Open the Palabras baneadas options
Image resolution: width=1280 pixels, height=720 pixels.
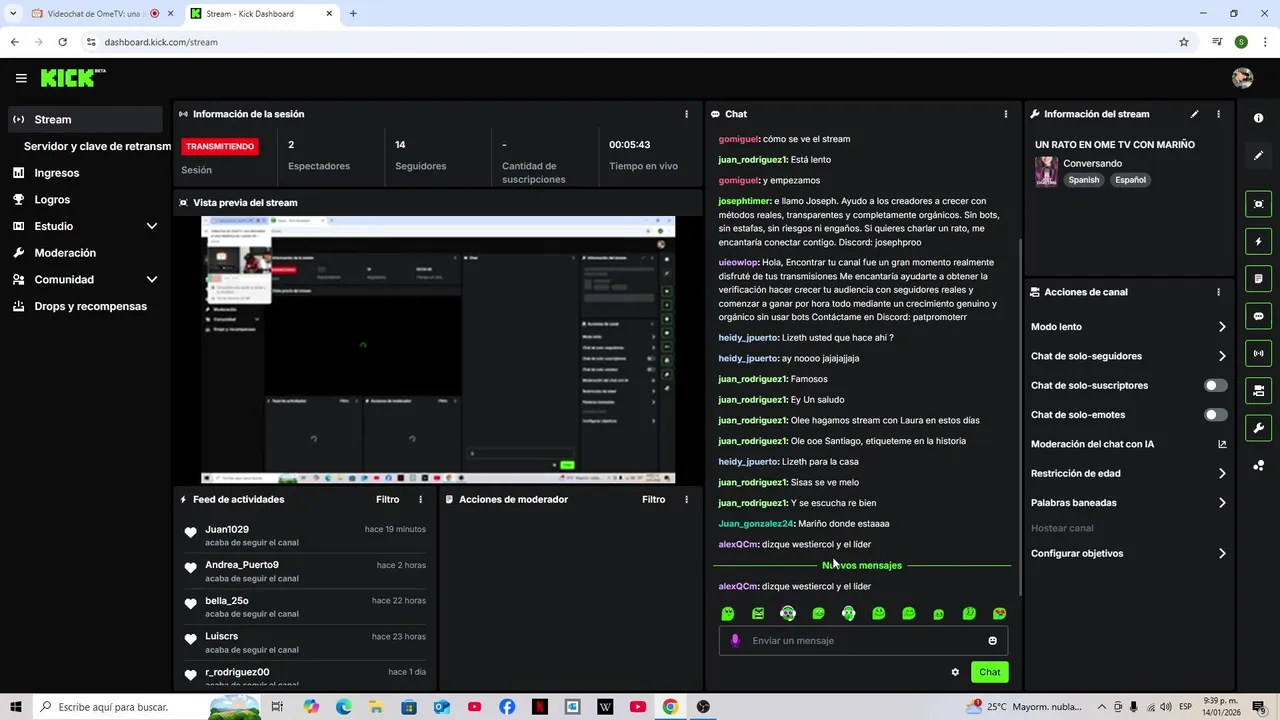coord(1129,503)
